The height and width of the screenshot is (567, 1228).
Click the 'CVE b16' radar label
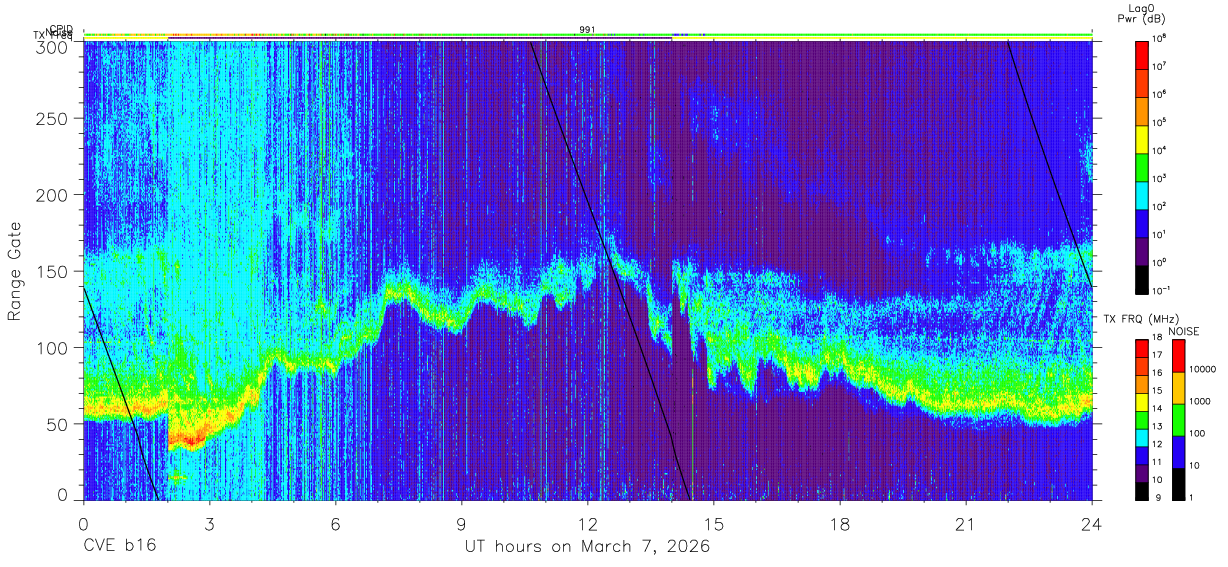[x=119, y=547]
